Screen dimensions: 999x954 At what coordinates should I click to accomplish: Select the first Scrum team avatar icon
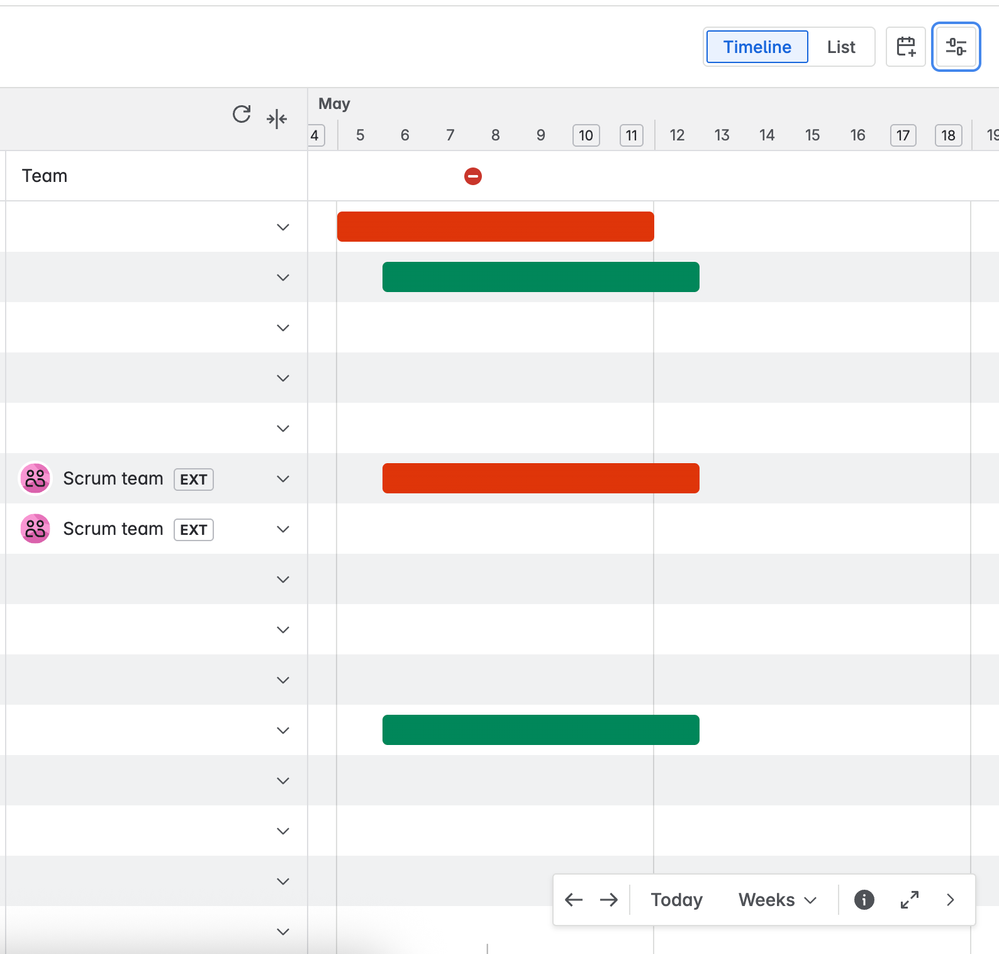(35, 478)
